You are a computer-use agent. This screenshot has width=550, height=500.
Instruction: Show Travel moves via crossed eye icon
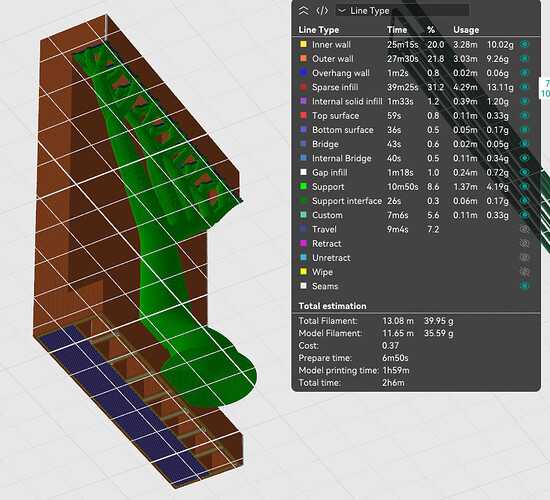point(524,229)
